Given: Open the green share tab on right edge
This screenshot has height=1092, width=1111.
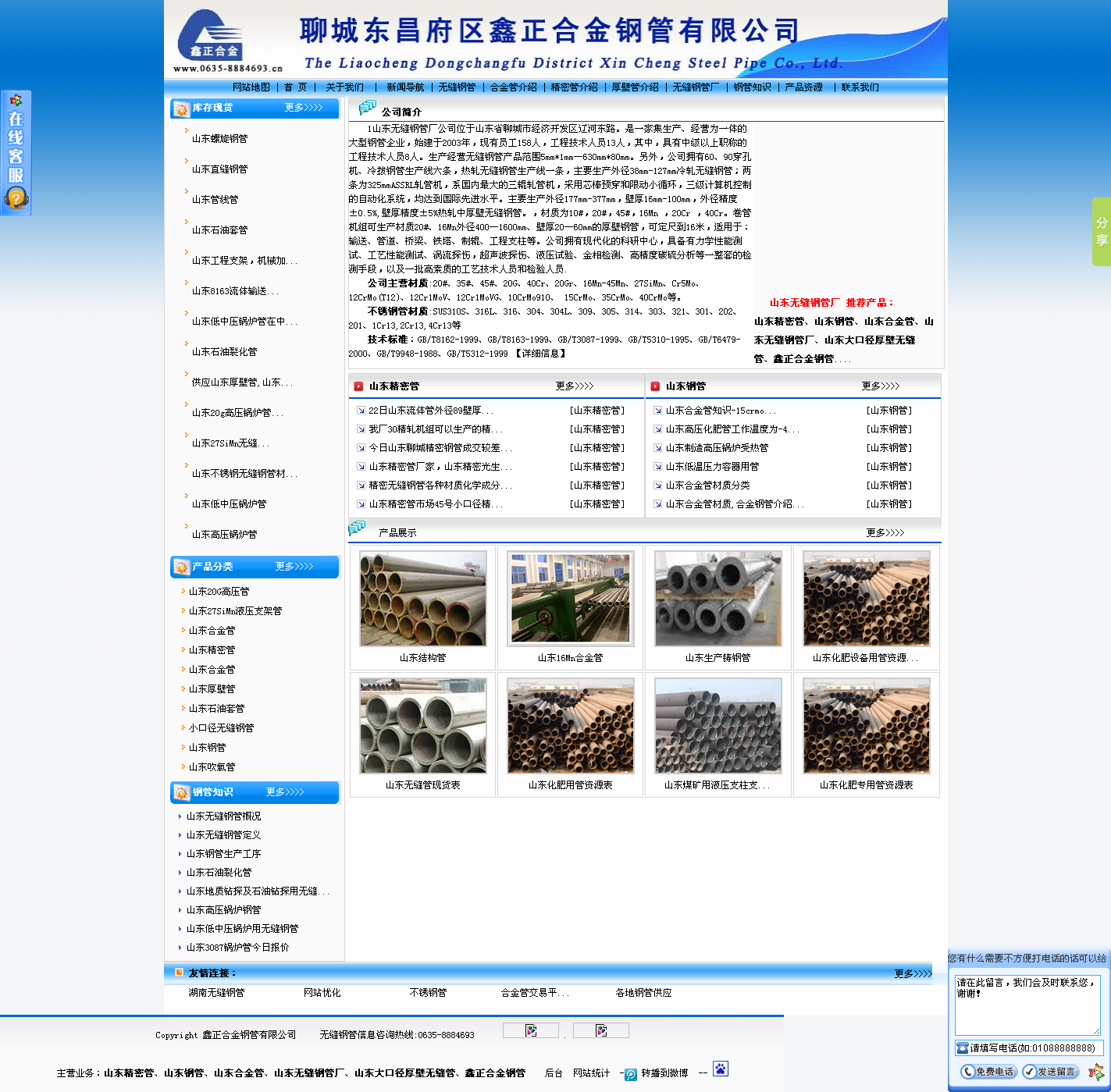Looking at the screenshot, I should coord(1101,232).
